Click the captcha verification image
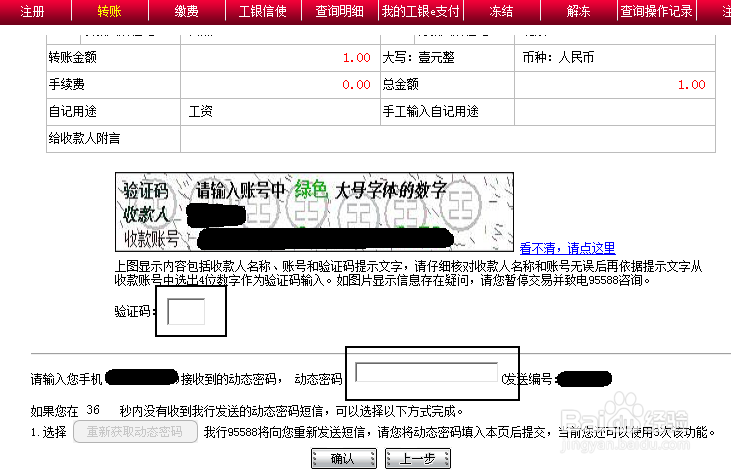Image resolution: width=731 pixels, height=470 pixels. coord(314,212)
